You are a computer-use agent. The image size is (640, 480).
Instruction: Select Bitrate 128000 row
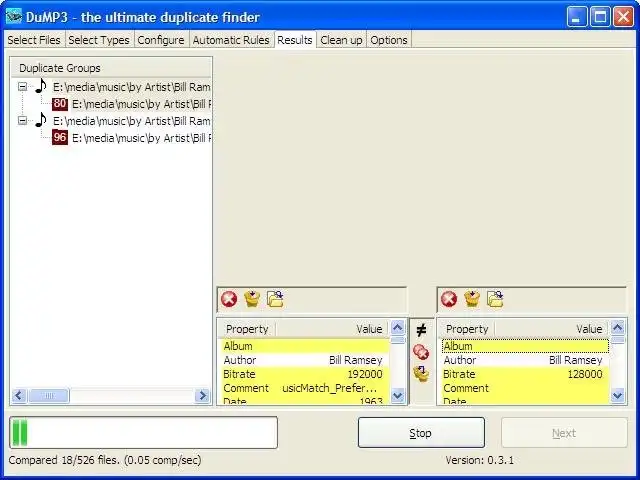pos(525,374)
